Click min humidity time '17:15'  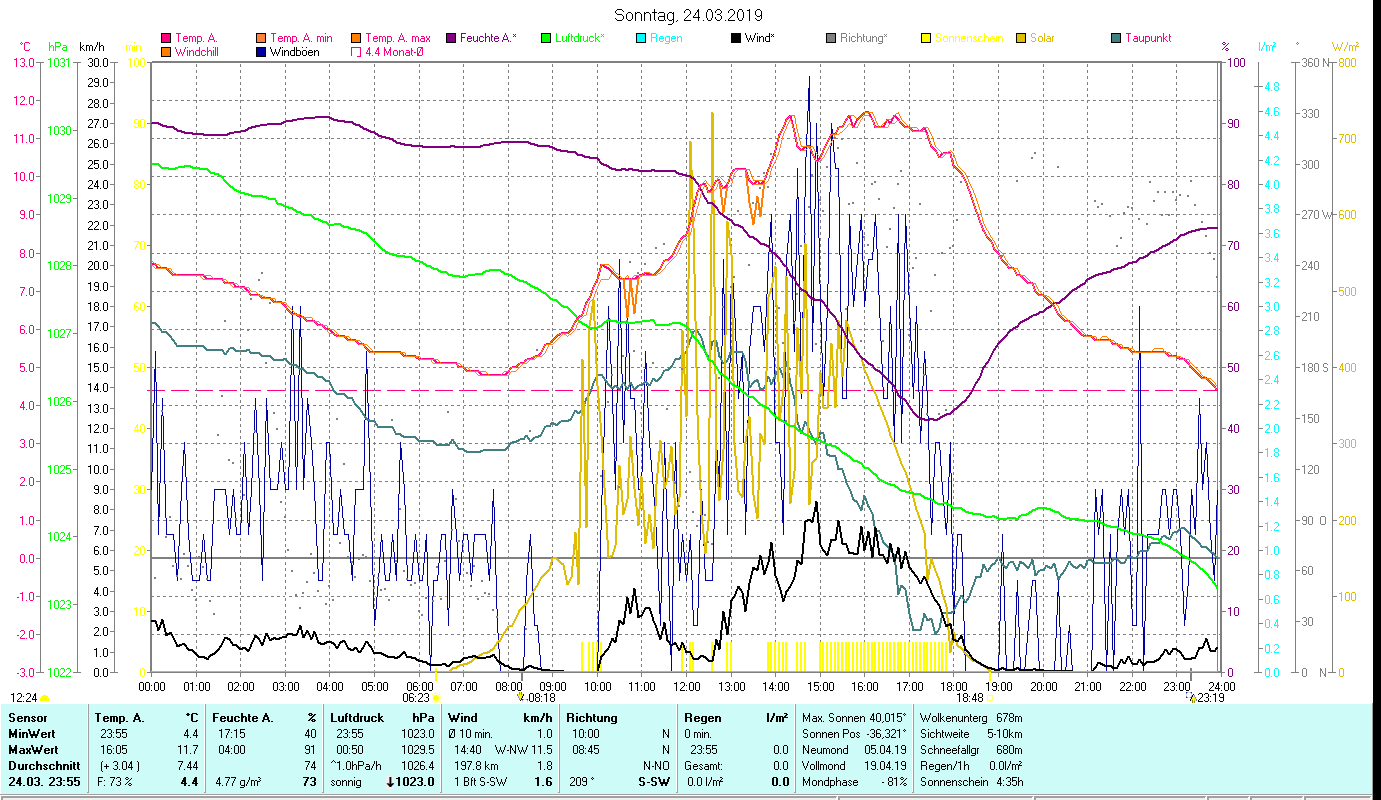230,734
